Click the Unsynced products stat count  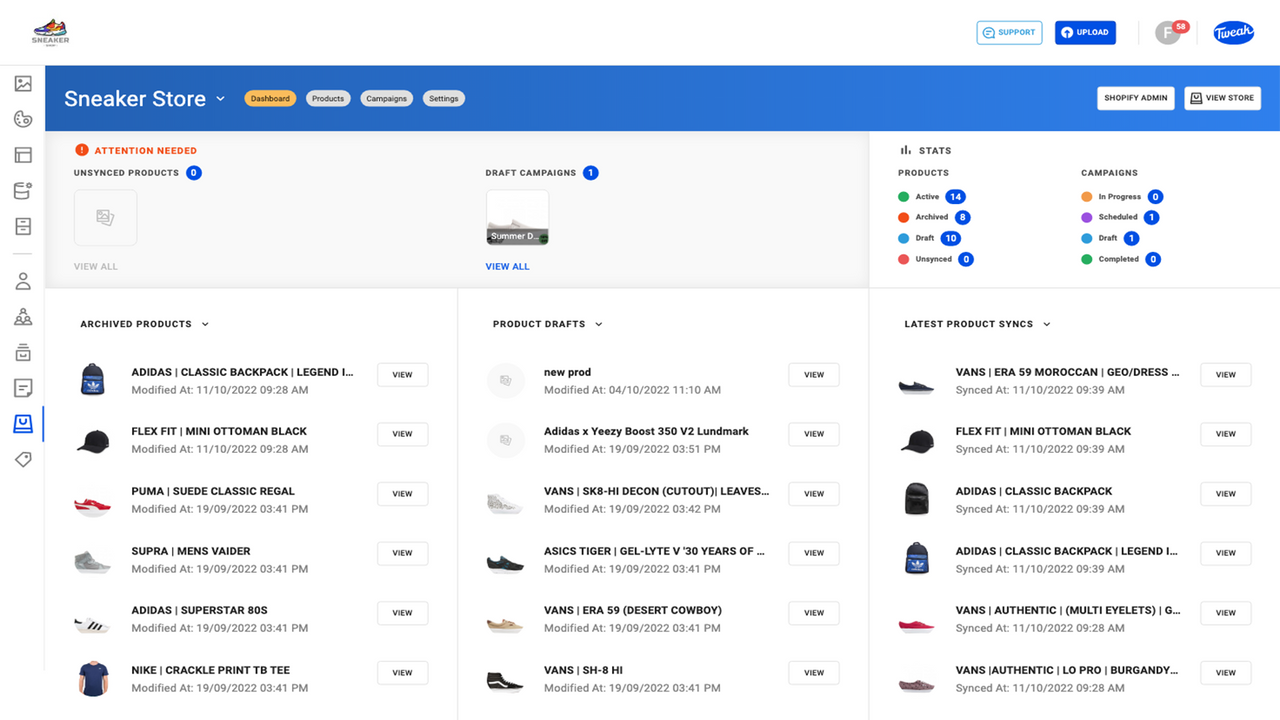tap(966, 259)
